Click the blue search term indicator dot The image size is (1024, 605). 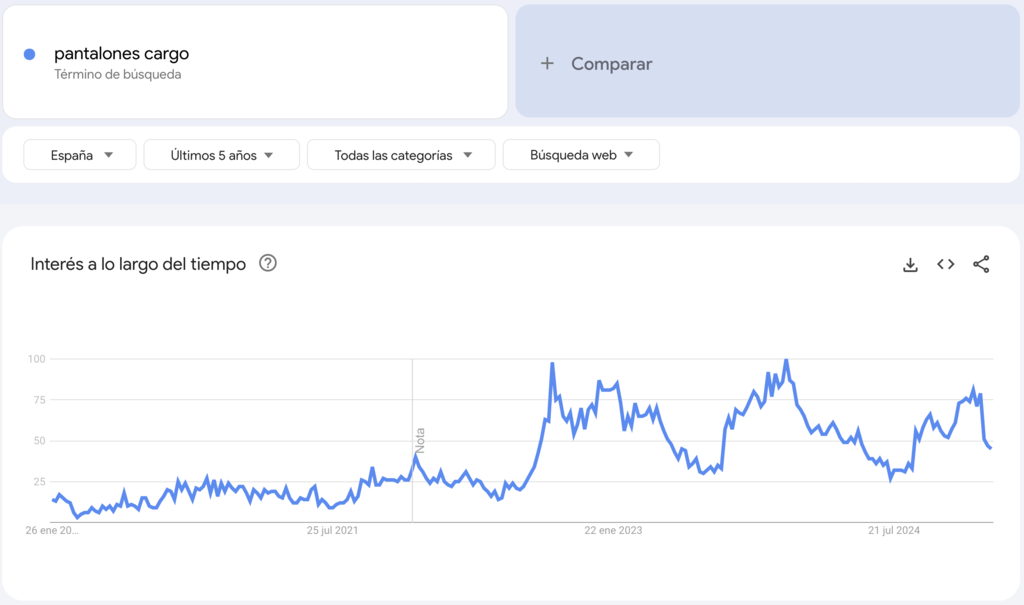(29, 53)
